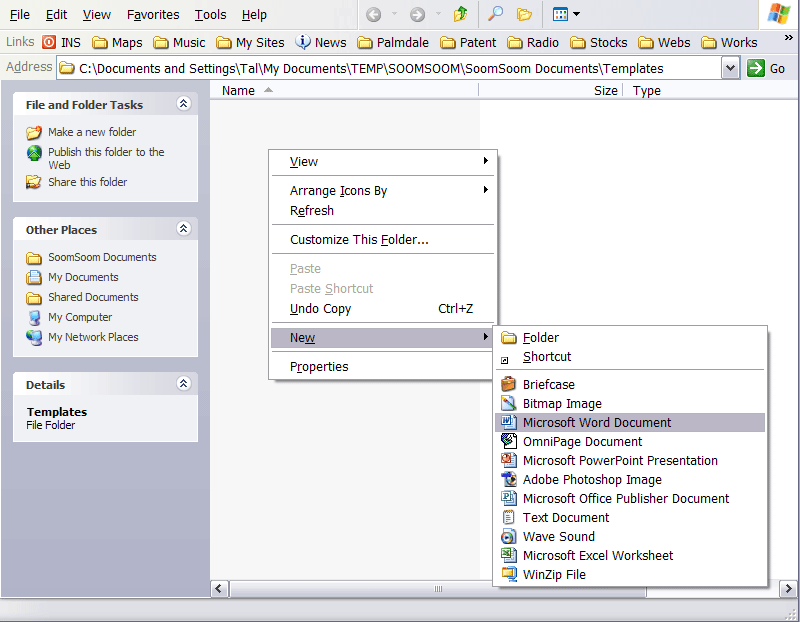The width and height of the screenshot is (800, 622).
Task: Create a new Text Document
Action: [630, 517]
